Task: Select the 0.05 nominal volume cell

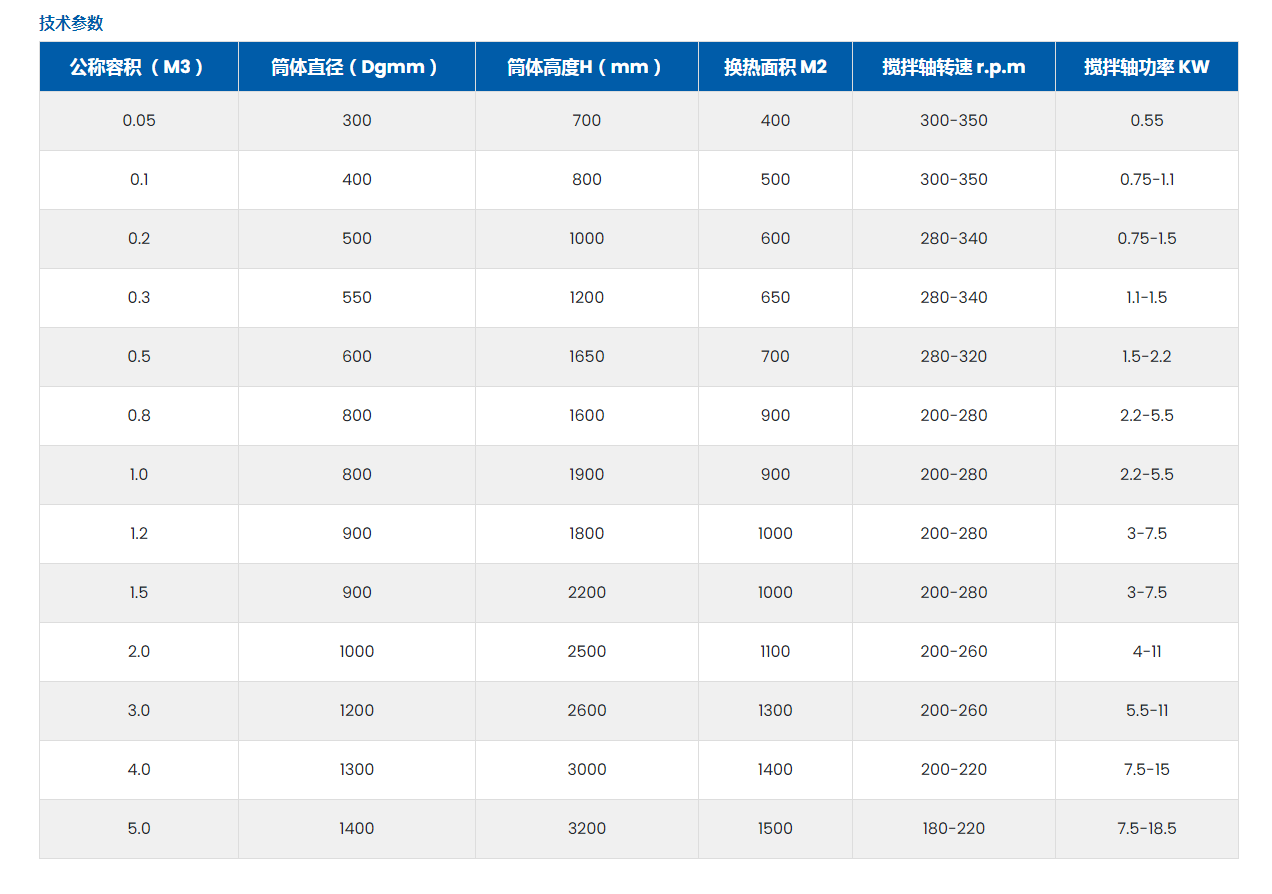Action: click(x=139, y=120)
